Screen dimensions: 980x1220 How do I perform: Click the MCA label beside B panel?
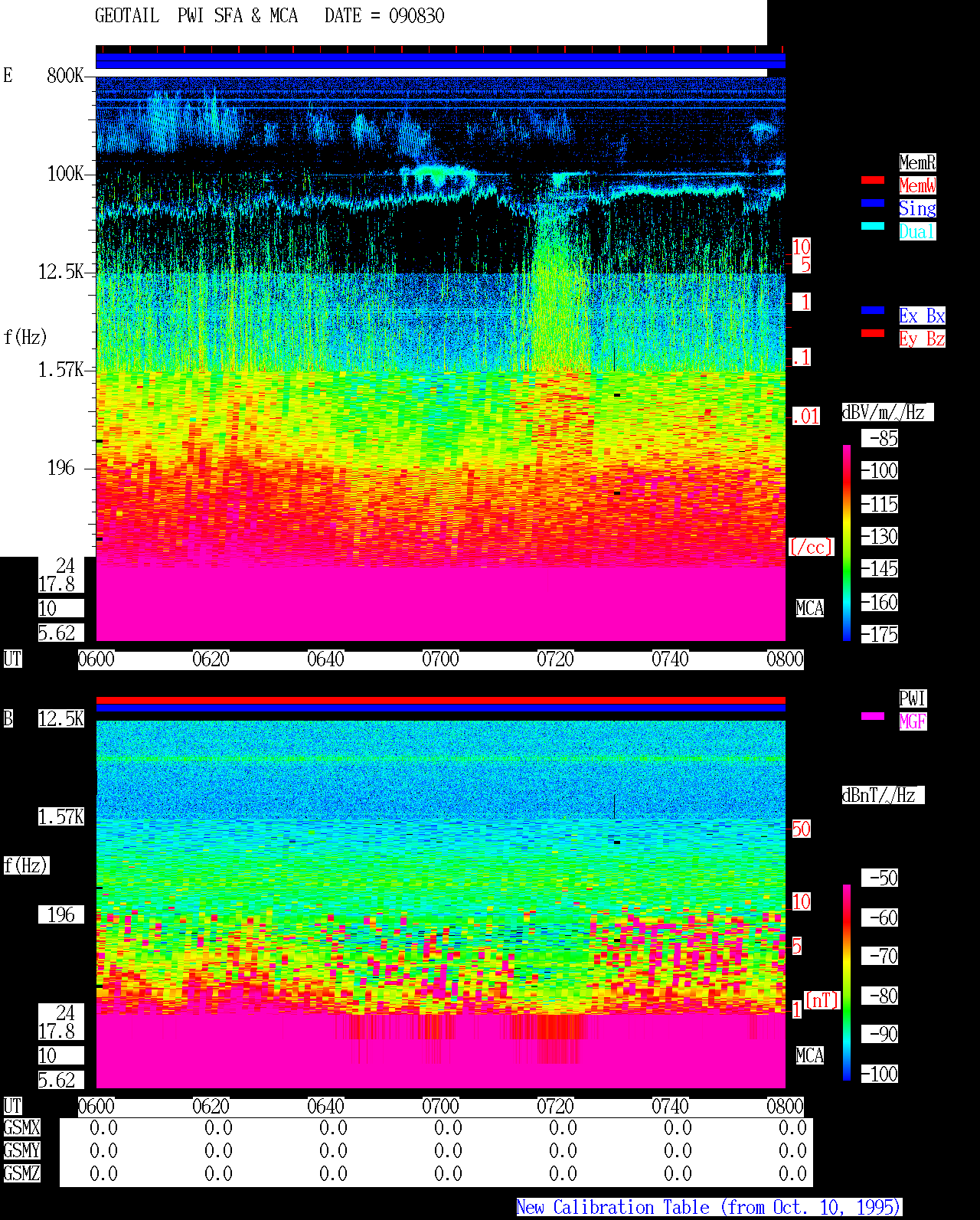click(x=810, y=1055)
